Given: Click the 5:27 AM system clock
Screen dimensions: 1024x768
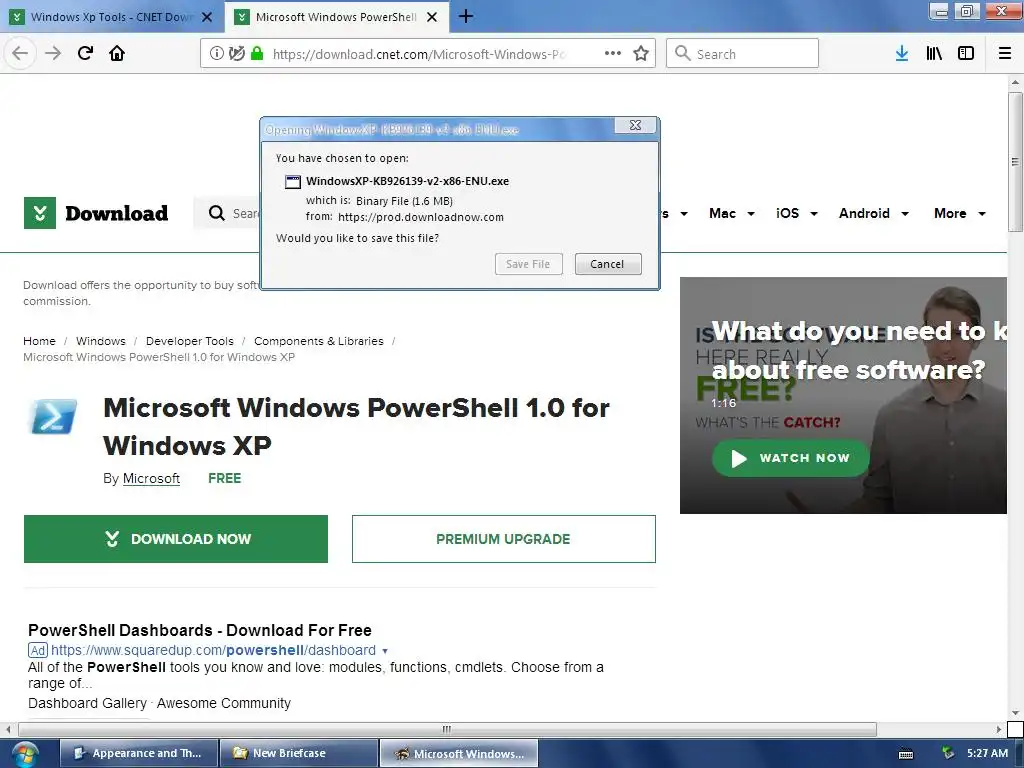Looking at the screenshot, I should tap(987, 753).
